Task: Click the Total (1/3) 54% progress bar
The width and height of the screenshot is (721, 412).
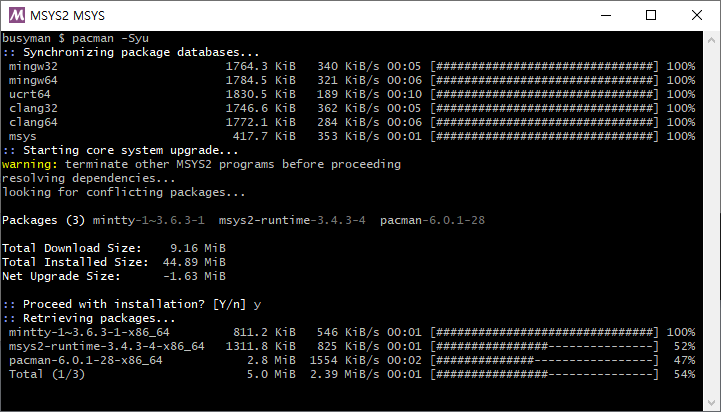Action: 544,374
